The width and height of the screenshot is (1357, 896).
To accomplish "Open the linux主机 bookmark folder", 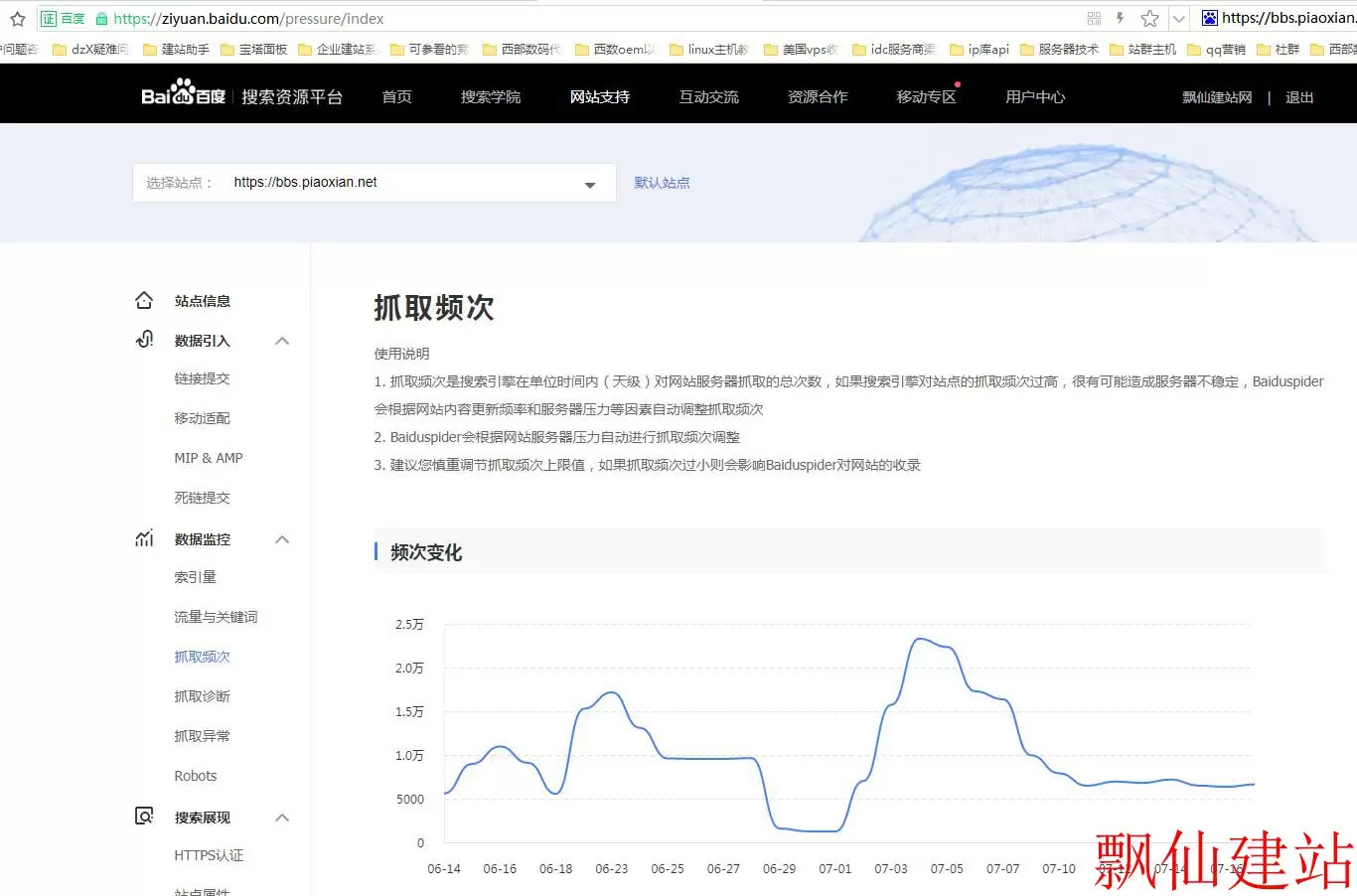I will [708, 49].
